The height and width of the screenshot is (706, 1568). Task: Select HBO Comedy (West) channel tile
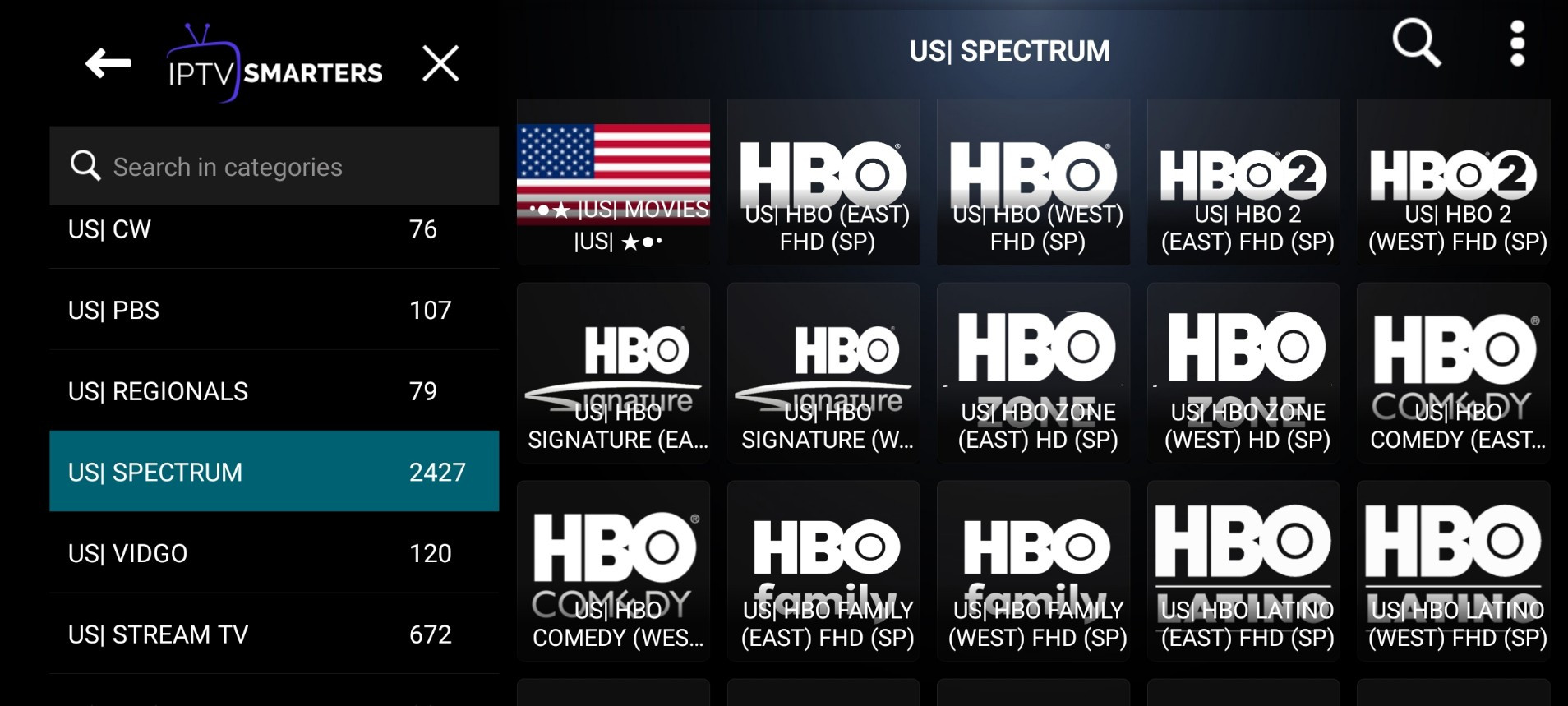[613, 571]
